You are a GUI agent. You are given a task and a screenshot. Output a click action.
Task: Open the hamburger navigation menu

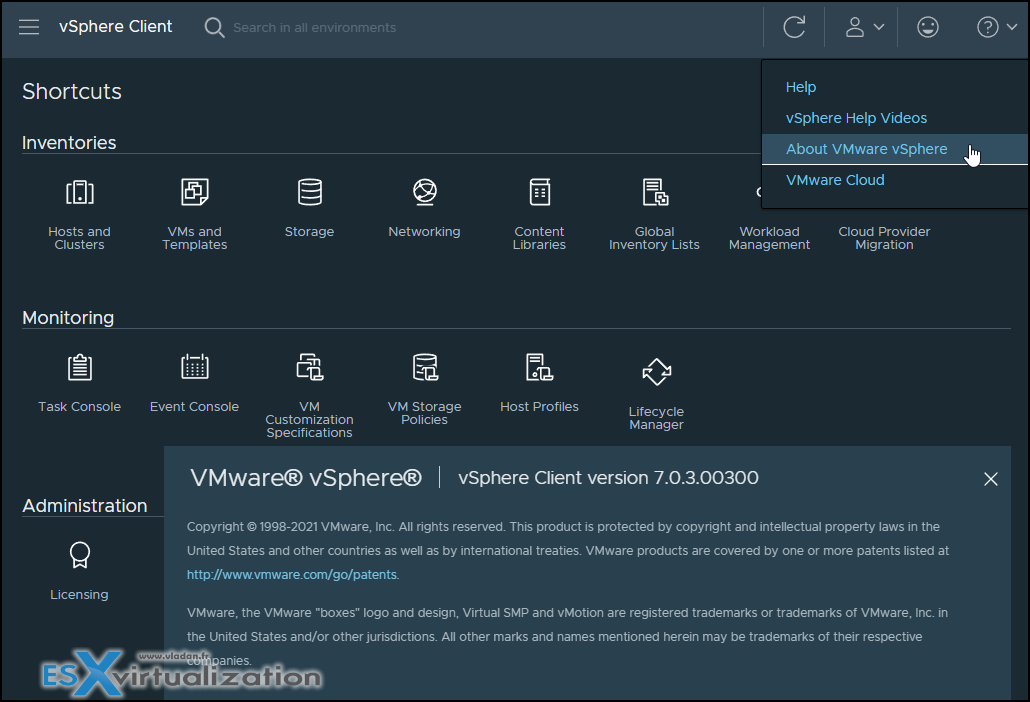click(x=29, y=27)
